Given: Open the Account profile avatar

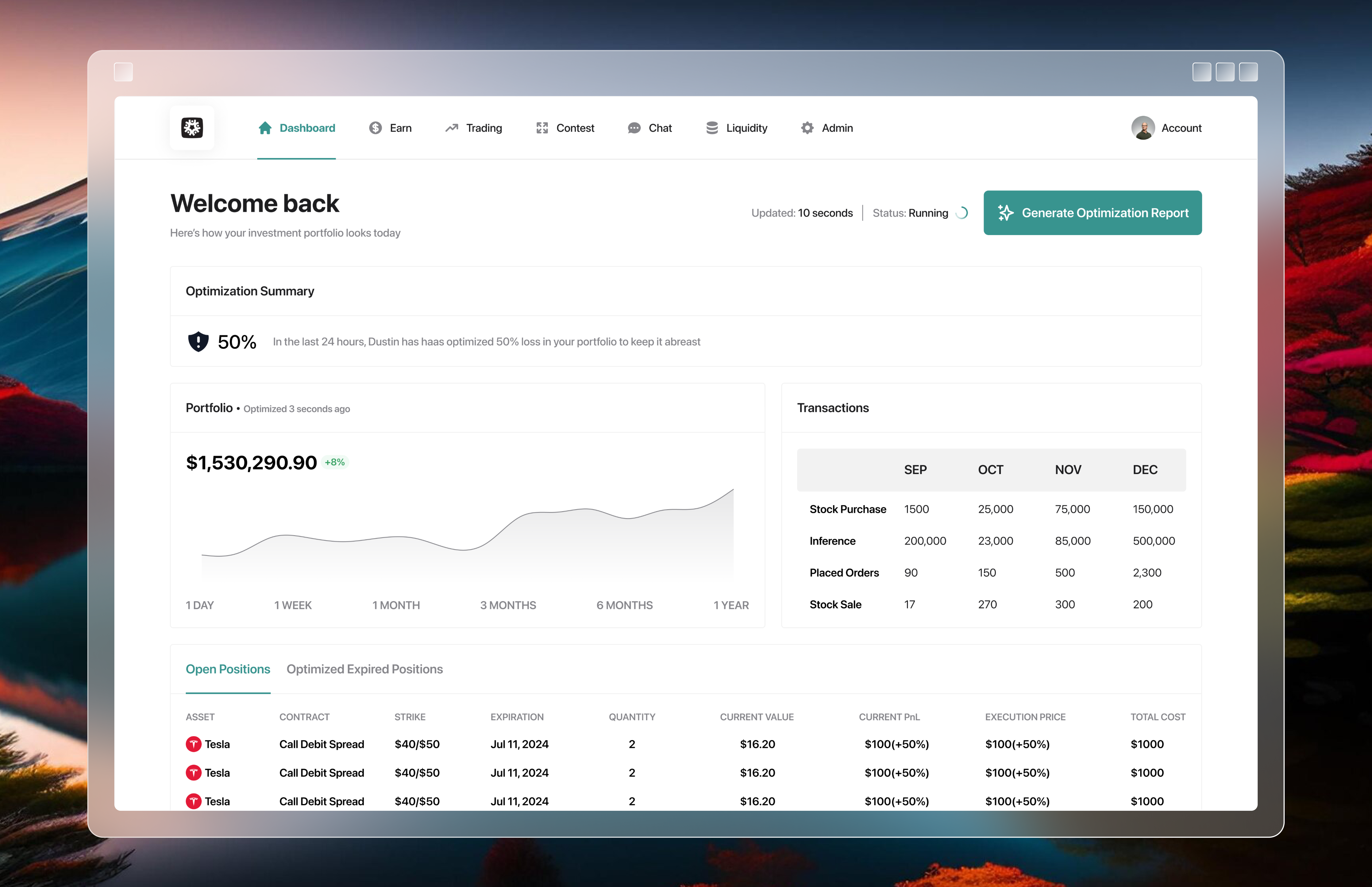Looking at the screenshot, I should tap(1143, 128).
